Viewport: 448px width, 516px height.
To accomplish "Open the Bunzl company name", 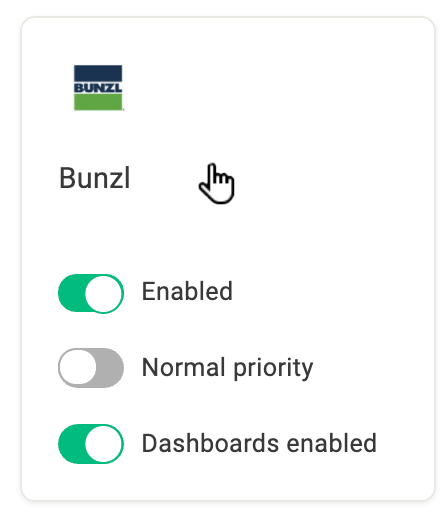I will 94,178.
